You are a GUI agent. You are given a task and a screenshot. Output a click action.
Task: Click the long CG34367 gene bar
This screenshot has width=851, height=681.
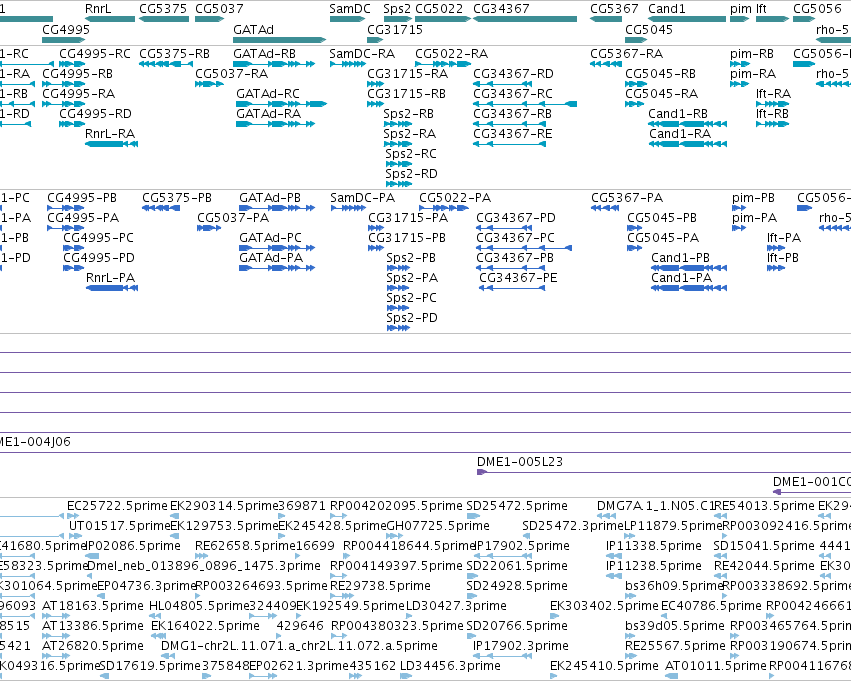pos(525,19)
